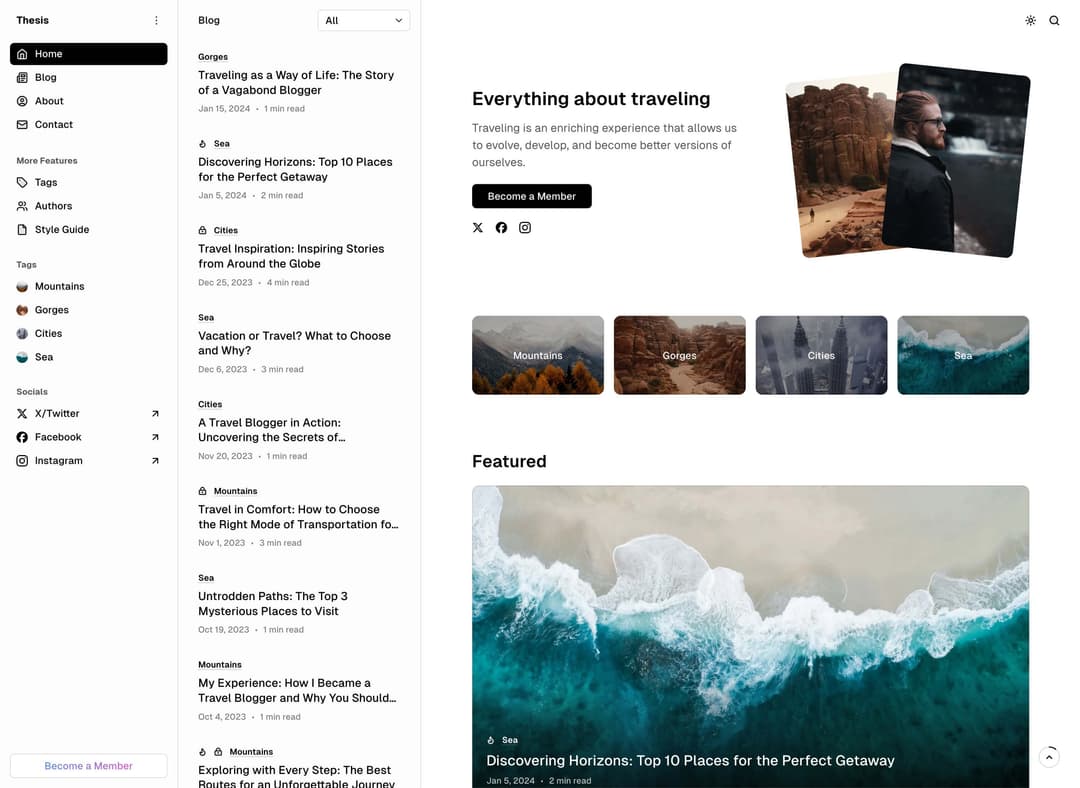Open the Tags section via its tag icon
This screenshot has height=788, width=1080.
pos(22,182)
